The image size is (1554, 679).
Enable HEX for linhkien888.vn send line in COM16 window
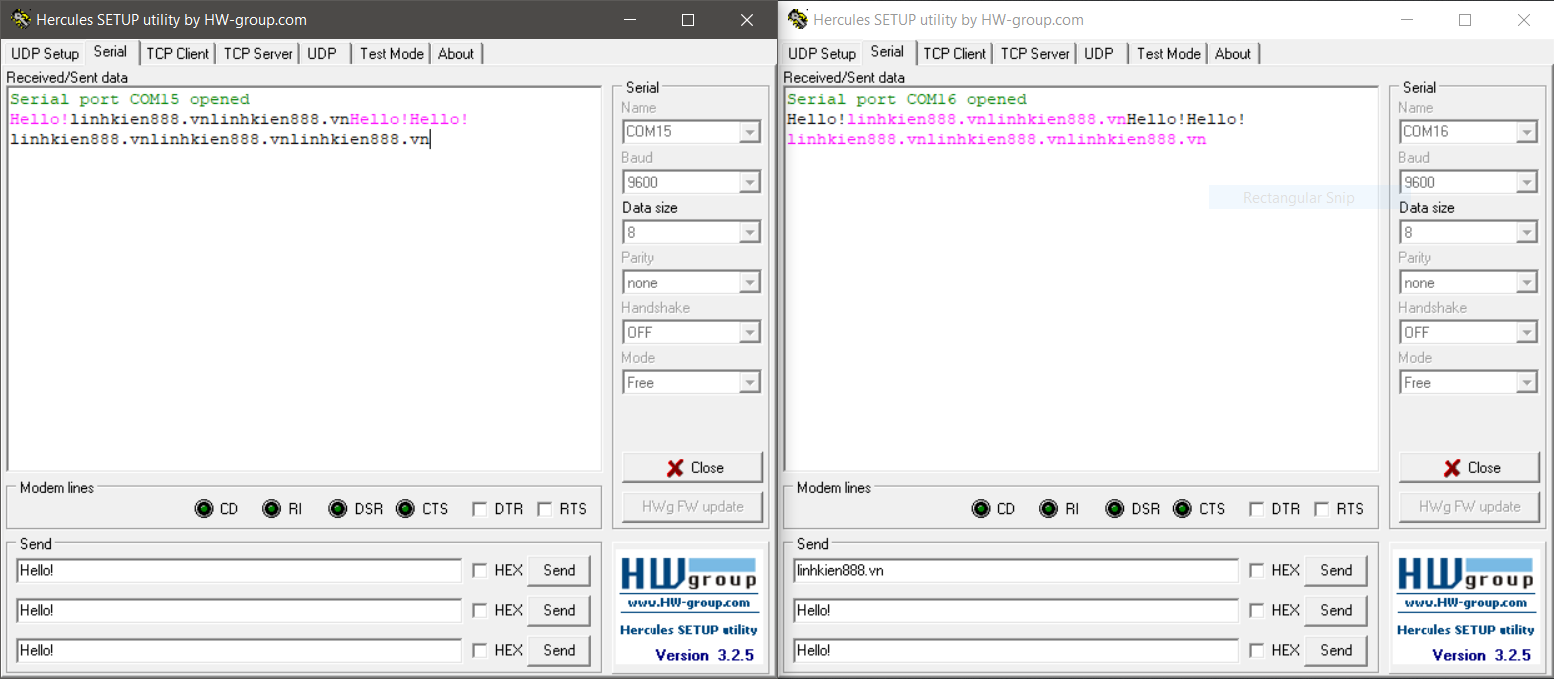pos(1256,570)
